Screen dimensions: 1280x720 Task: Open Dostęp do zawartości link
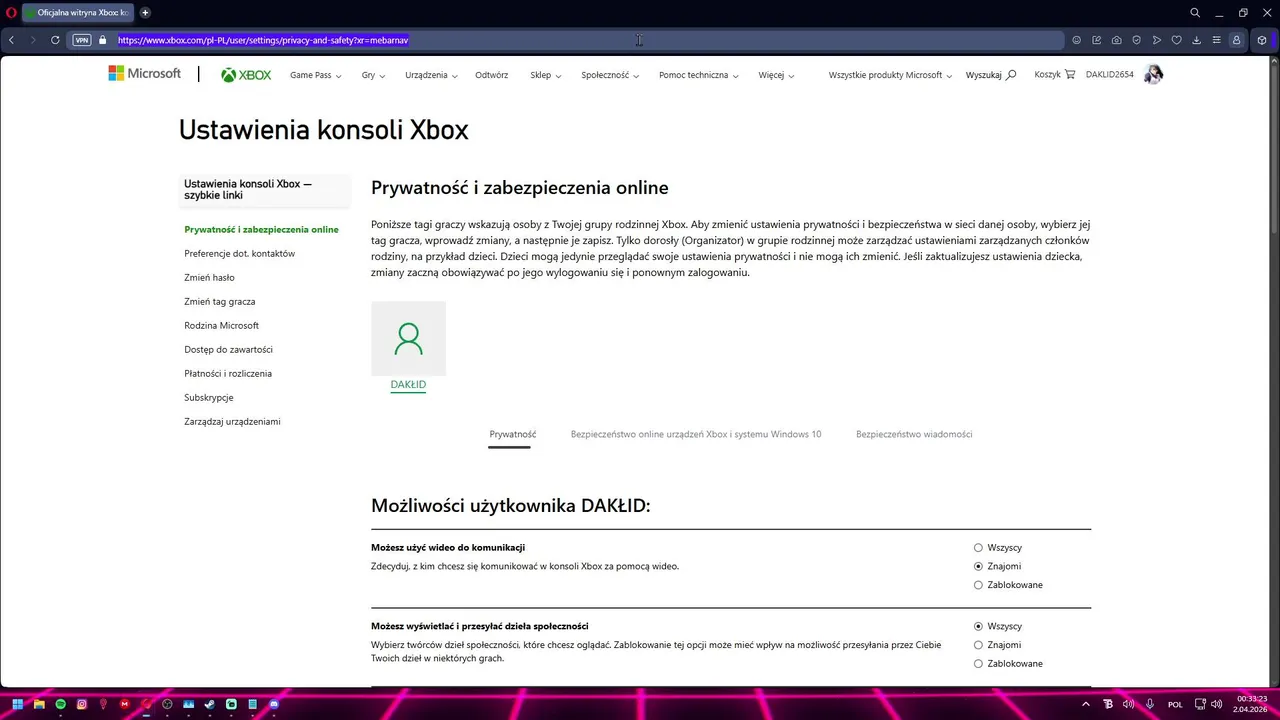(228, 349)
